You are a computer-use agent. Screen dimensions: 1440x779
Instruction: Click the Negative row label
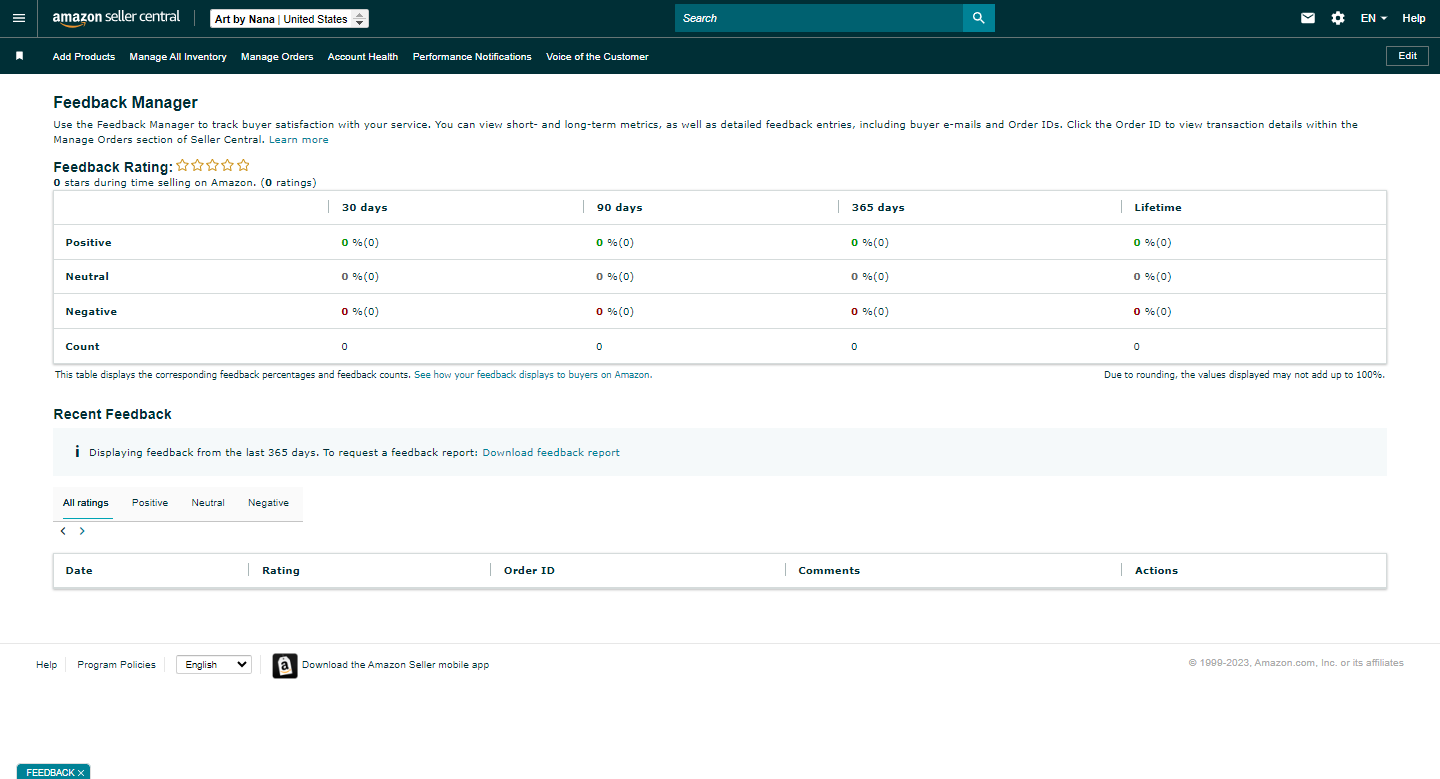(x=91, y=312)
